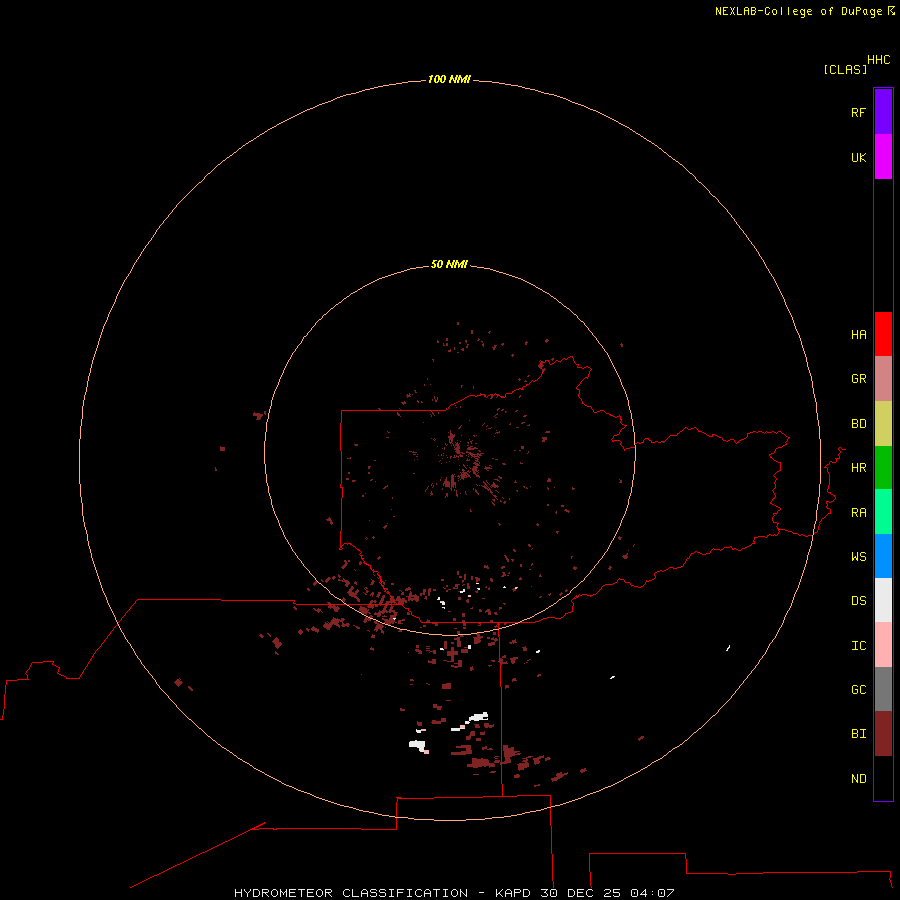Click the RA legend label
This screenshot has width=900, height=900.
[x=859, y=513]
